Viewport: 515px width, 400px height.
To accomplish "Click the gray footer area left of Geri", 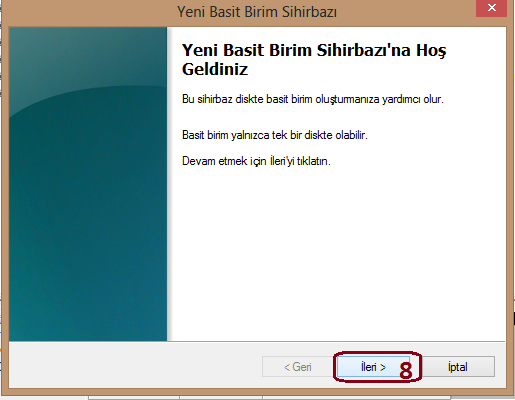I will point(133,365).
